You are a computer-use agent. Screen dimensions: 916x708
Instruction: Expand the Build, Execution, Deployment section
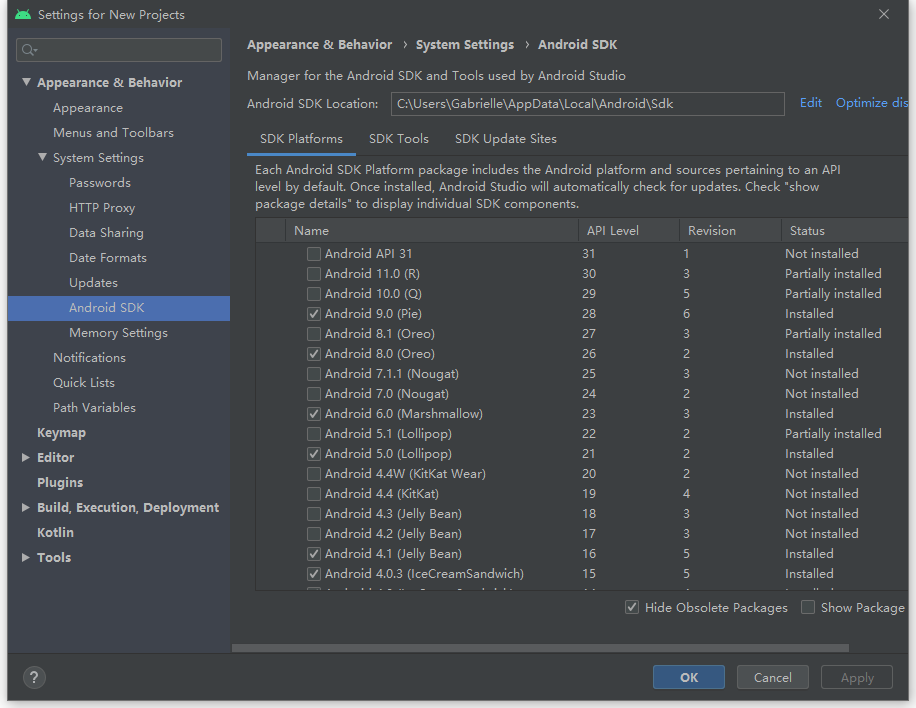(x=26, y=508)
